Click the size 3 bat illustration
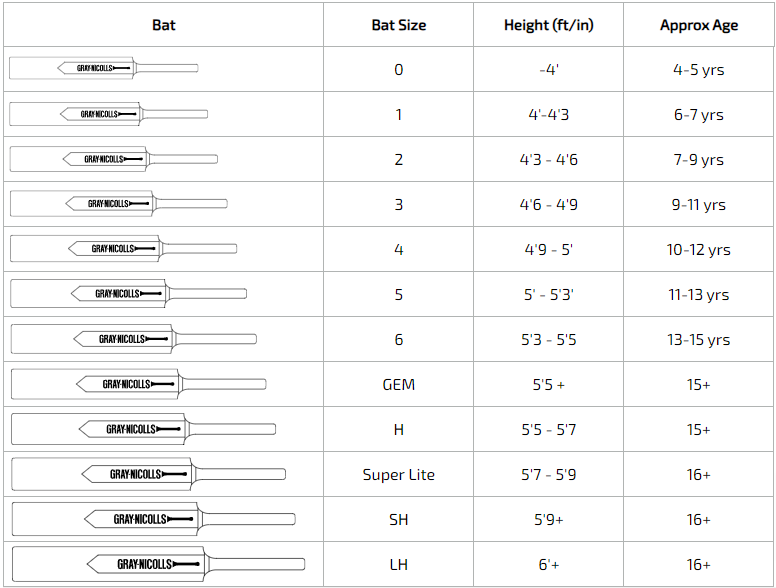This screenshot has height=588, width=776. pyautogui.click(x=118, y=204)
